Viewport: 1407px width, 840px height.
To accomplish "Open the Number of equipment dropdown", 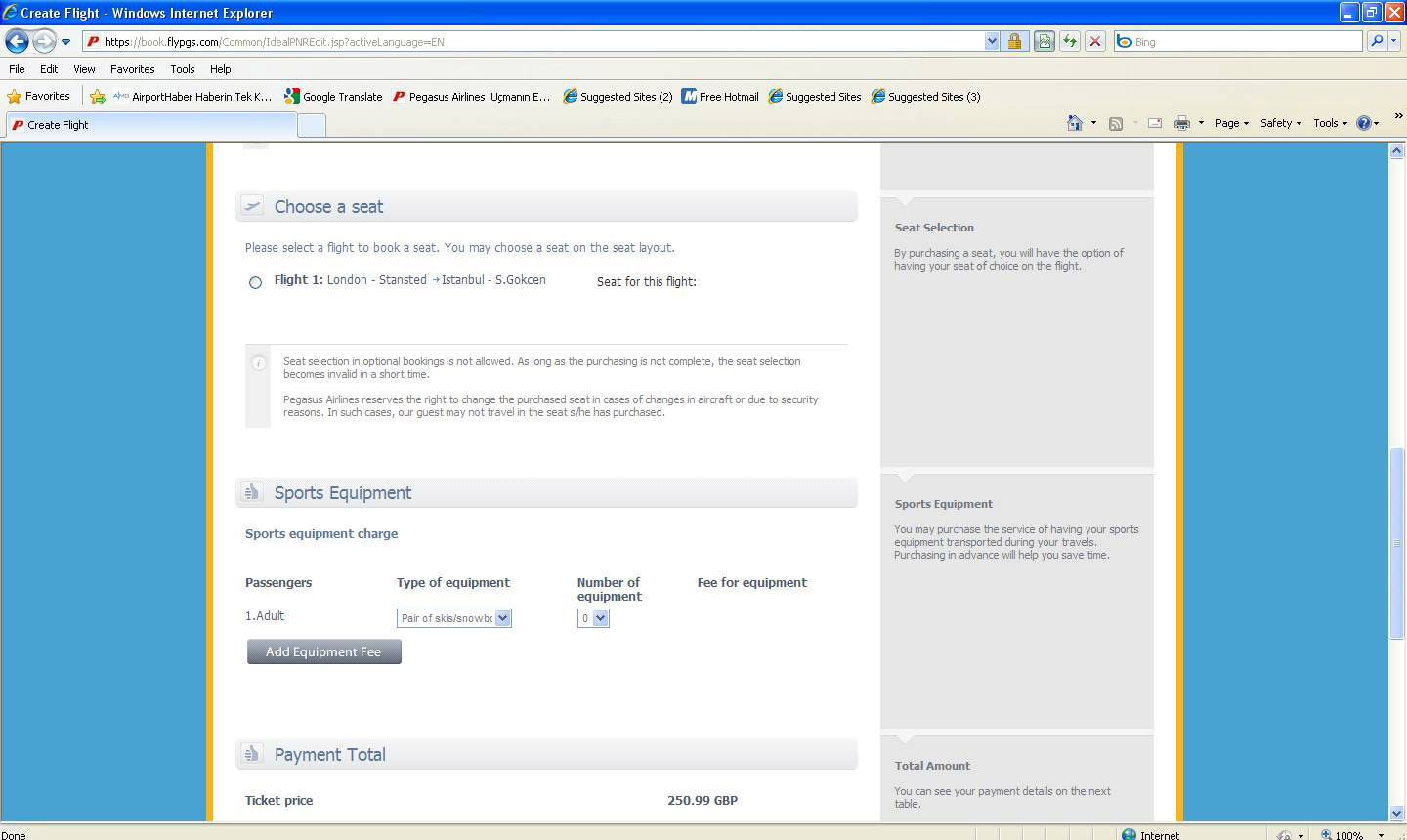I will 593,618.
